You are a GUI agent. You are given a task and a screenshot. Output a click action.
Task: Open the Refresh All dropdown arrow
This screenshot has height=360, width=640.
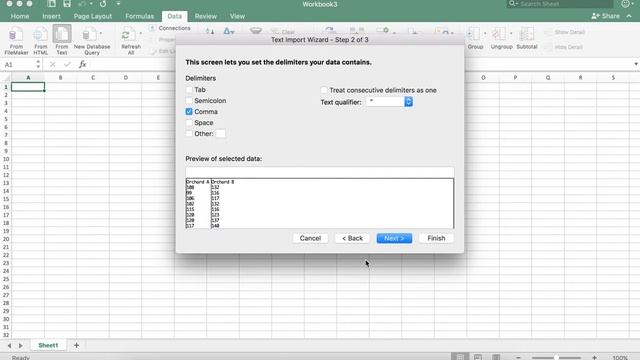[x=141, y=33]
